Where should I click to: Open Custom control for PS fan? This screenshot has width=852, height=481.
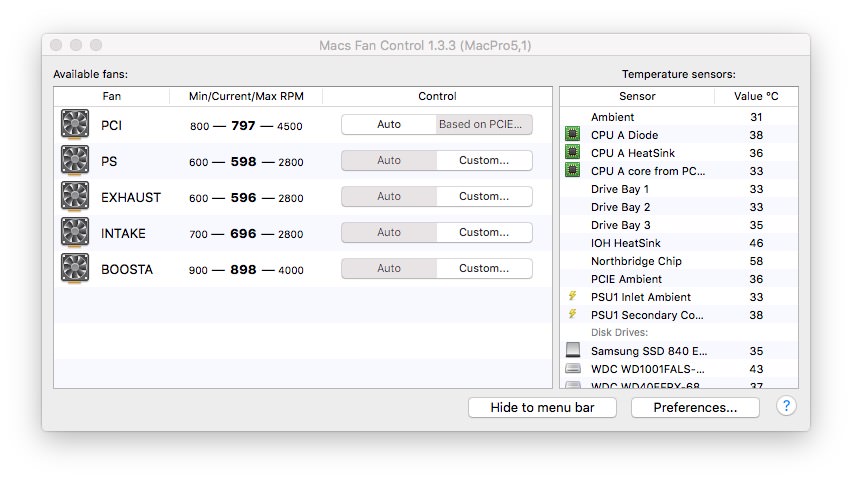[484, 160]
